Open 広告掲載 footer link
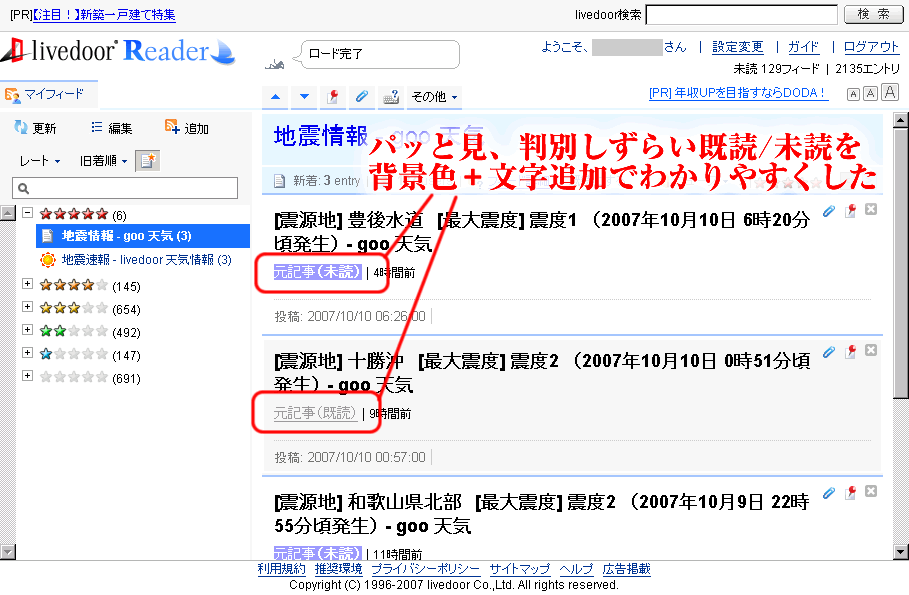The height and width of the screenshot is (595, 909). click(x=627, y=569)
